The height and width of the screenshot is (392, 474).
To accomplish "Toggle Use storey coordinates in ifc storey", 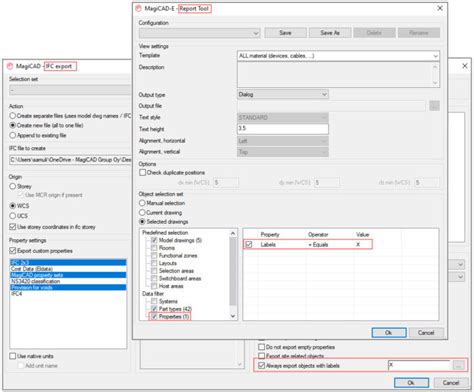I will (13, 227).
